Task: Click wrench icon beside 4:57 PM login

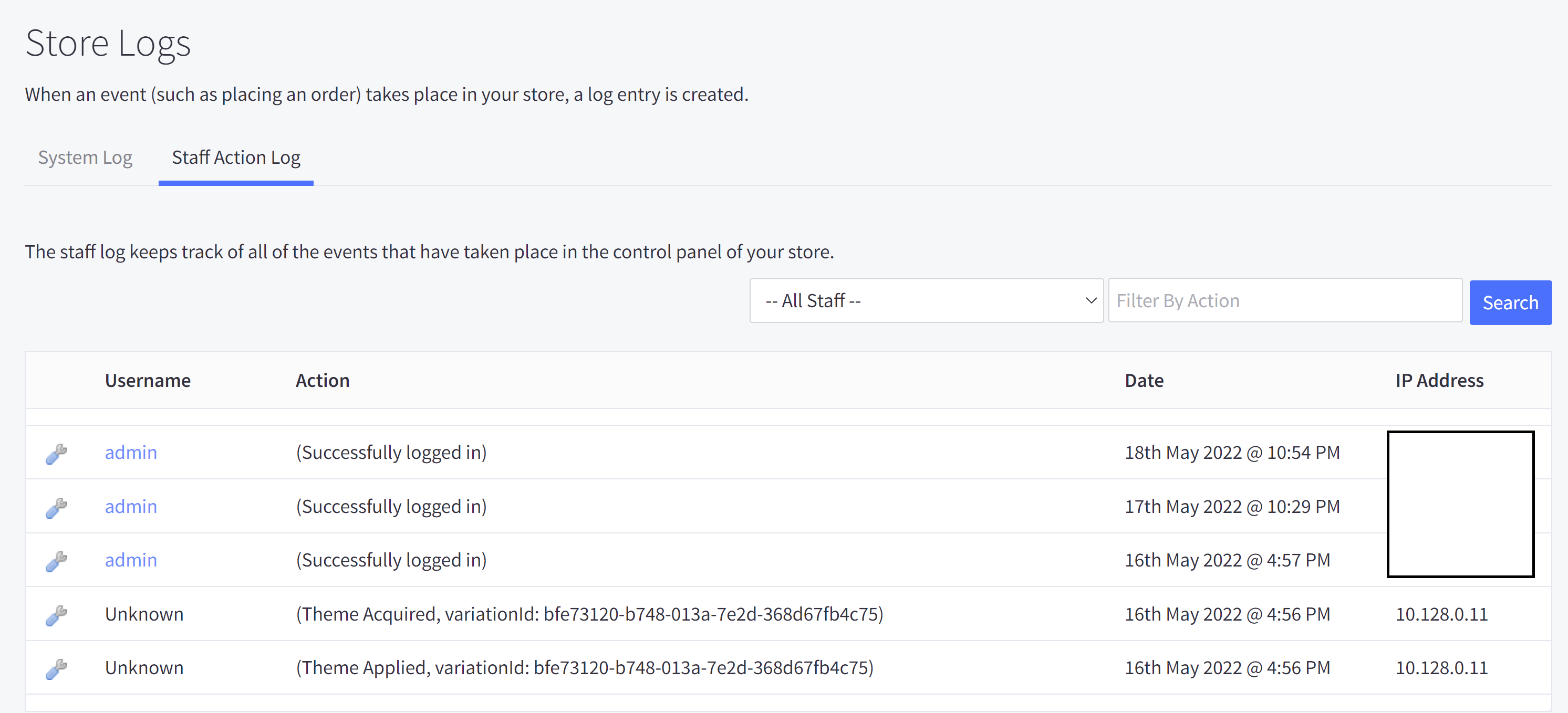Action: coord(56,561)
